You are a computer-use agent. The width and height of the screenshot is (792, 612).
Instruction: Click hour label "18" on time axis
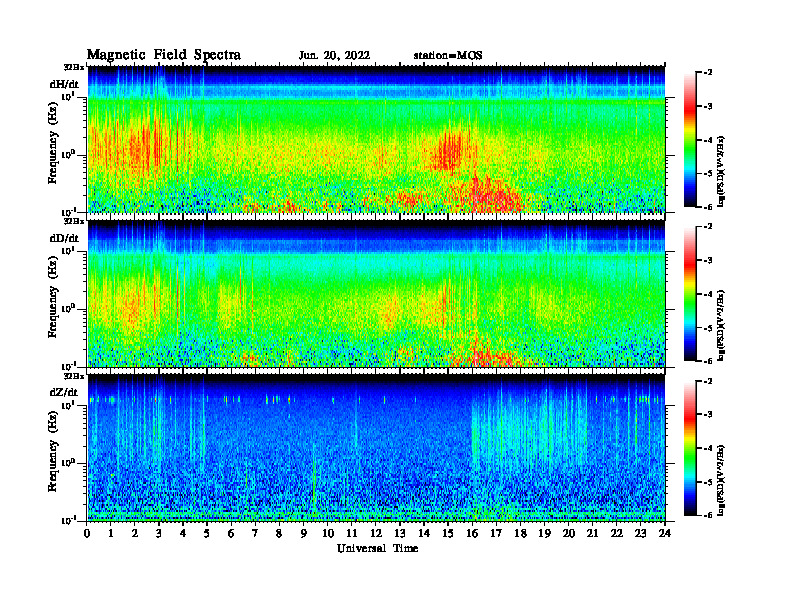coord(520,533)
